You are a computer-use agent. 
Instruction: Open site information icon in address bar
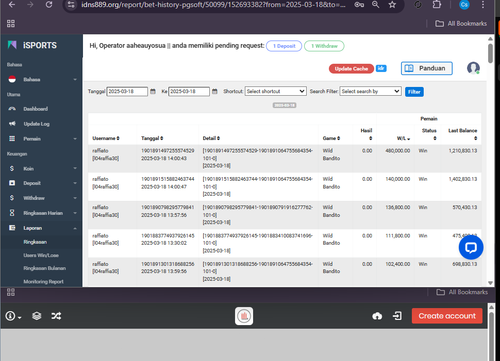pos(71,5)
